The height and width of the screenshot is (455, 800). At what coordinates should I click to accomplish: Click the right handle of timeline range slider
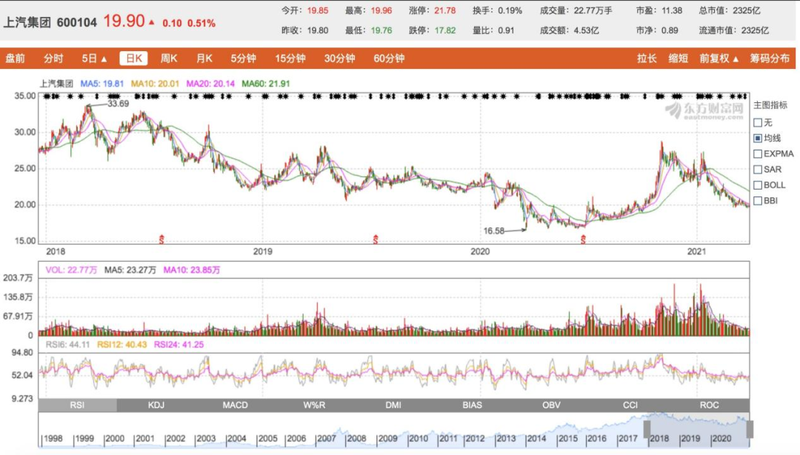pyautogui.click(x=750, y=429)
